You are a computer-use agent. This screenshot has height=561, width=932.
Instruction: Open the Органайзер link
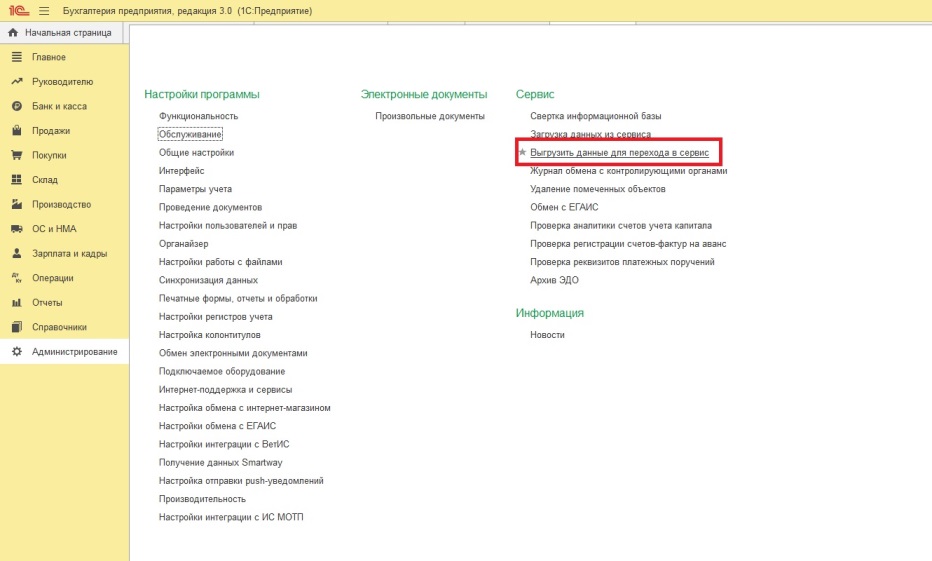[x=184, y=244]
